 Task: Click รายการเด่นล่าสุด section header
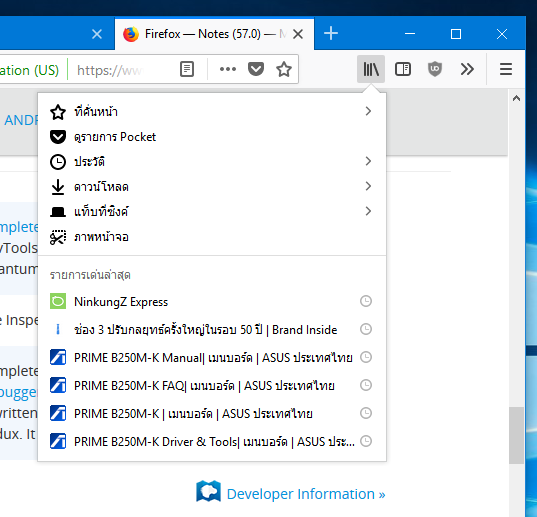coord(90,275)
